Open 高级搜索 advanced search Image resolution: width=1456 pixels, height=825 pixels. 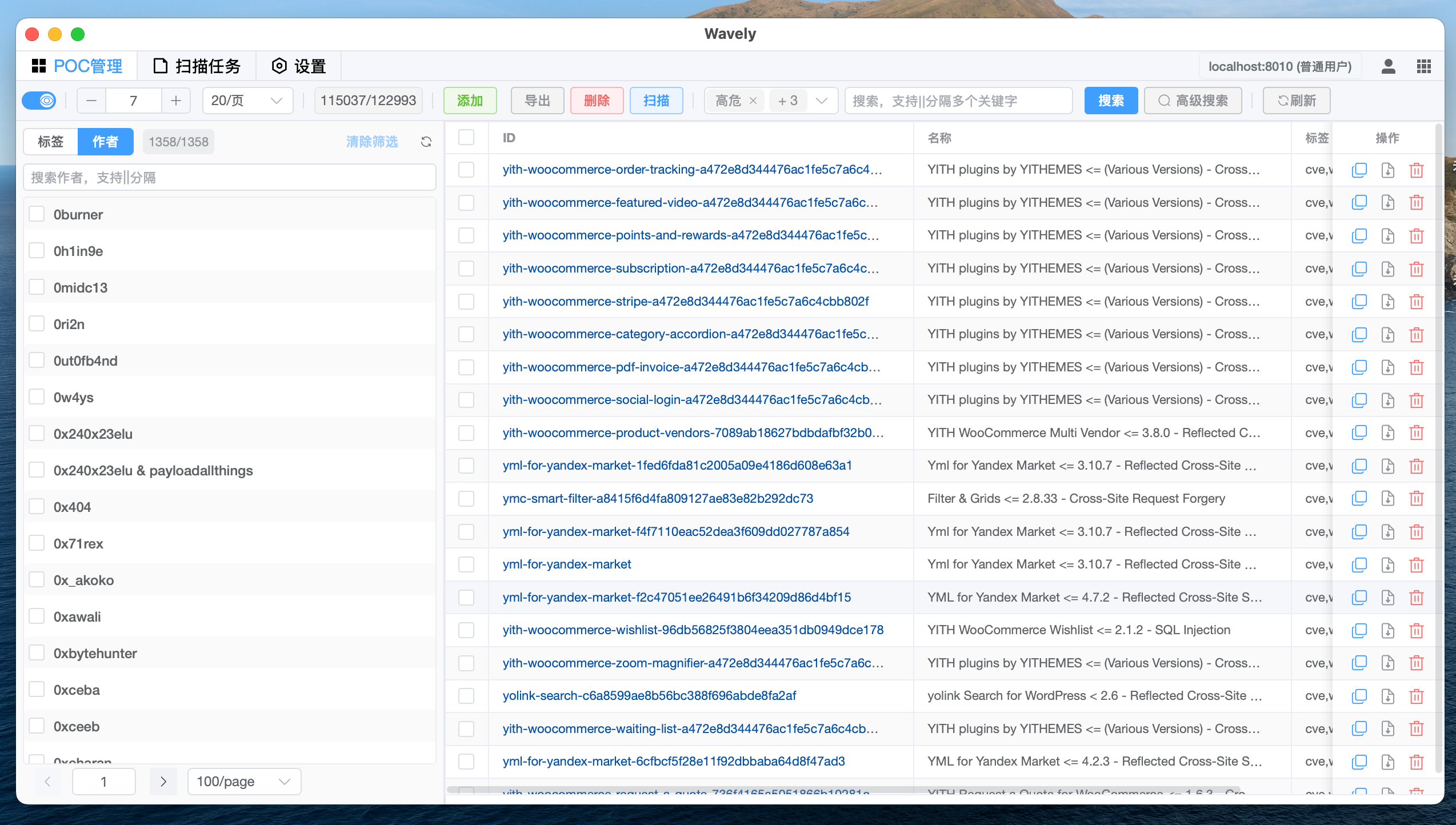[x=1193, y=101]
